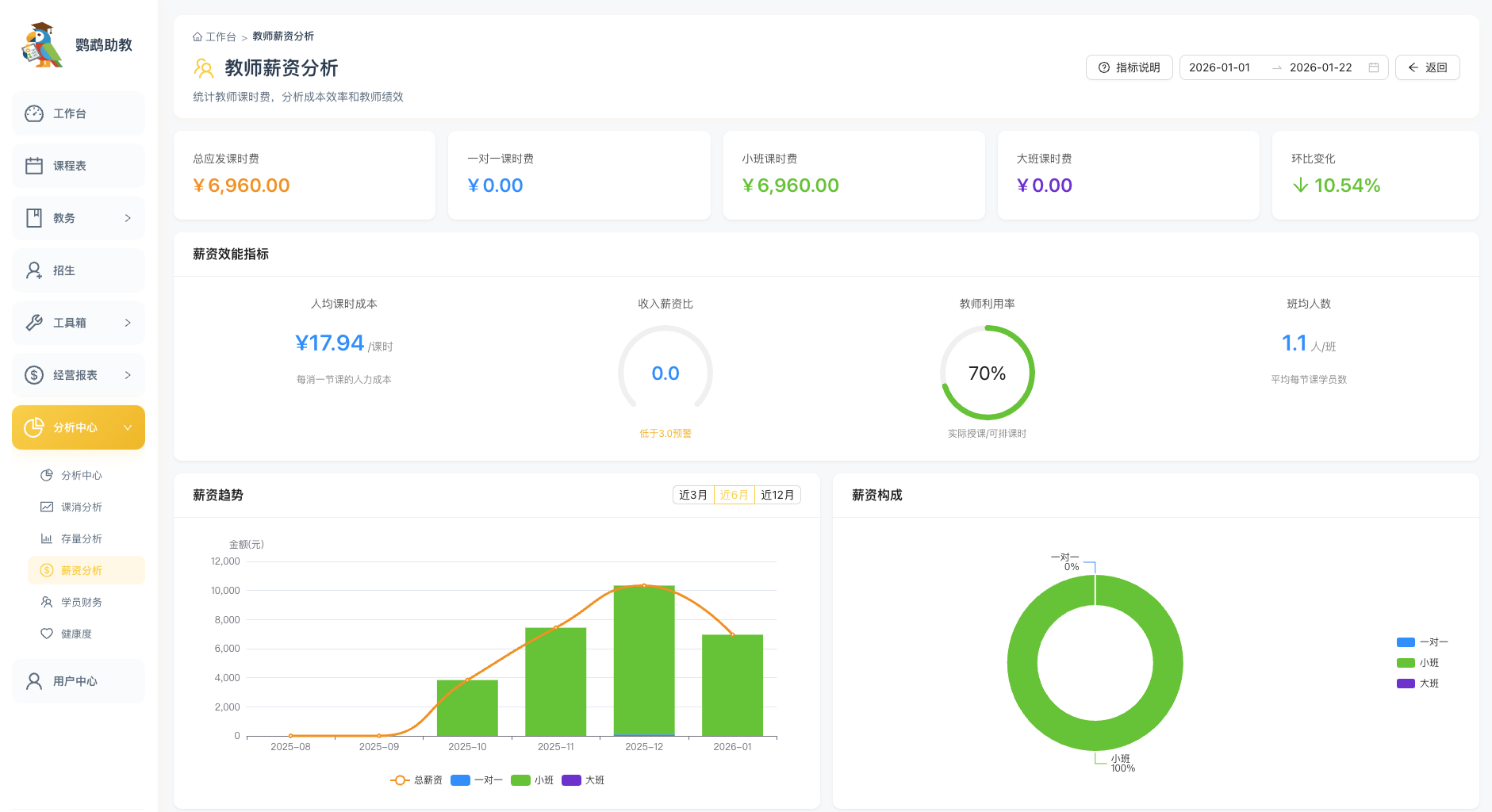The height and width of the screenshot is (812, 1492).
Task: Click the 工具箱 wrench icon
Action: point(34,323)
